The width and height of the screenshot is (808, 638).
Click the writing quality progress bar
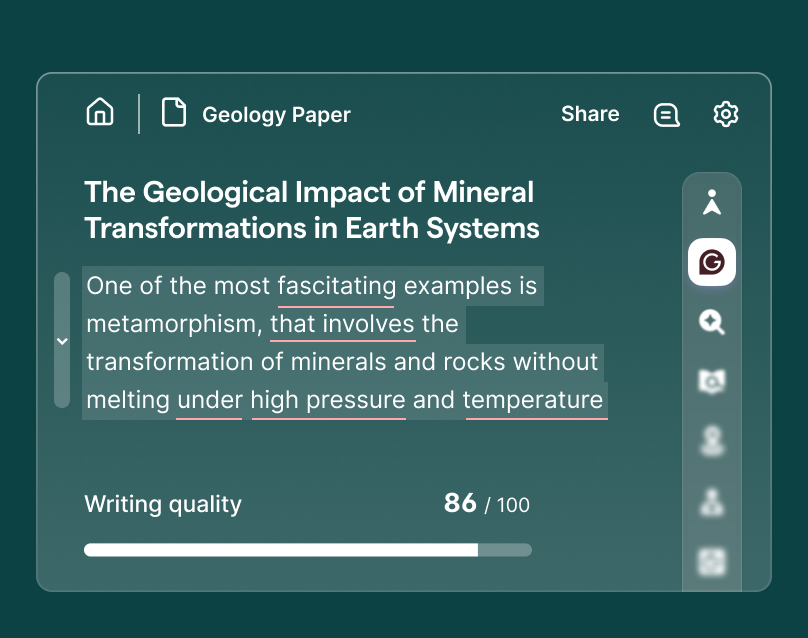(308, 549)
